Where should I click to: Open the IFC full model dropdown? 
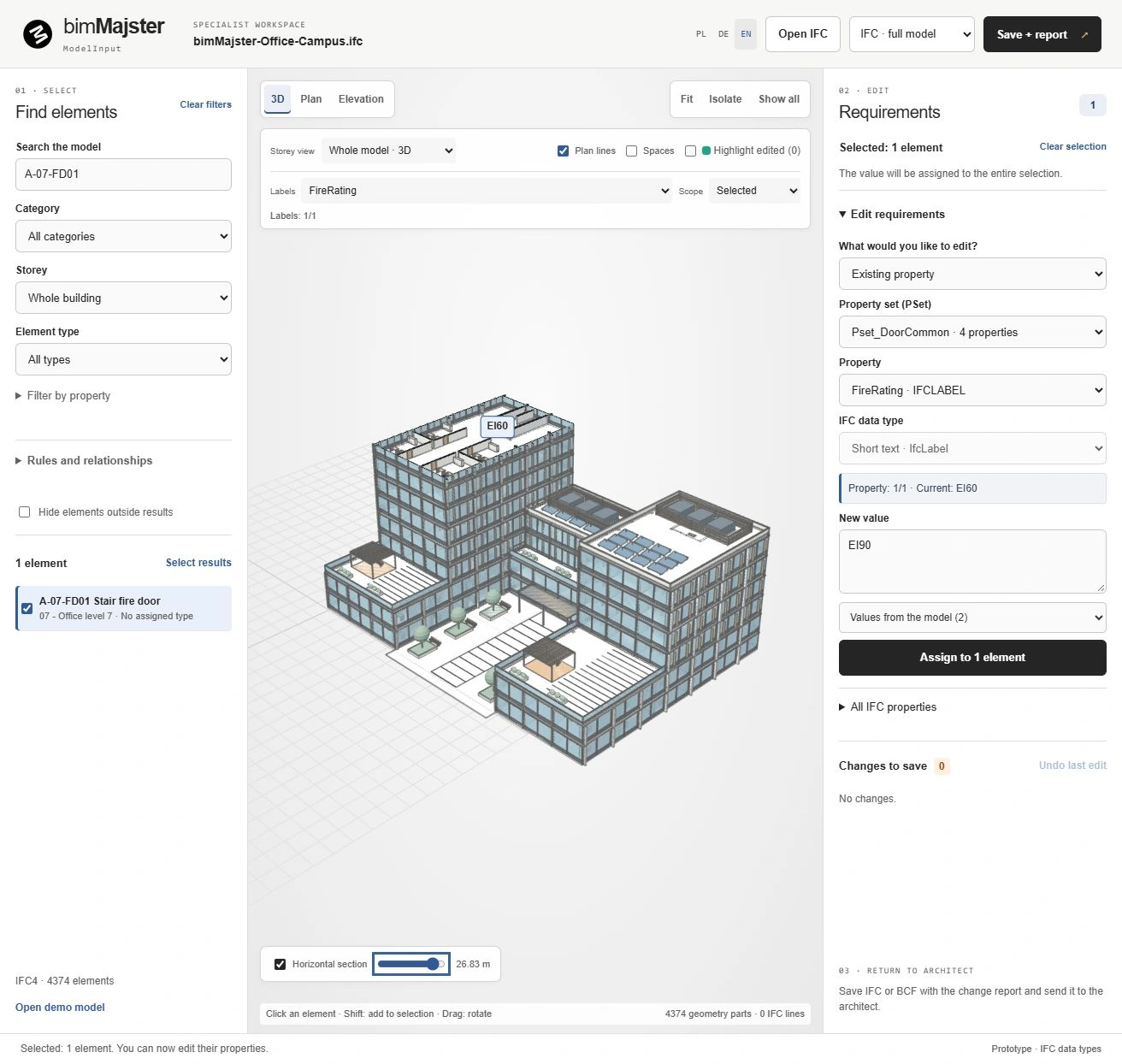pyautogui.click(x=912, y=34)
